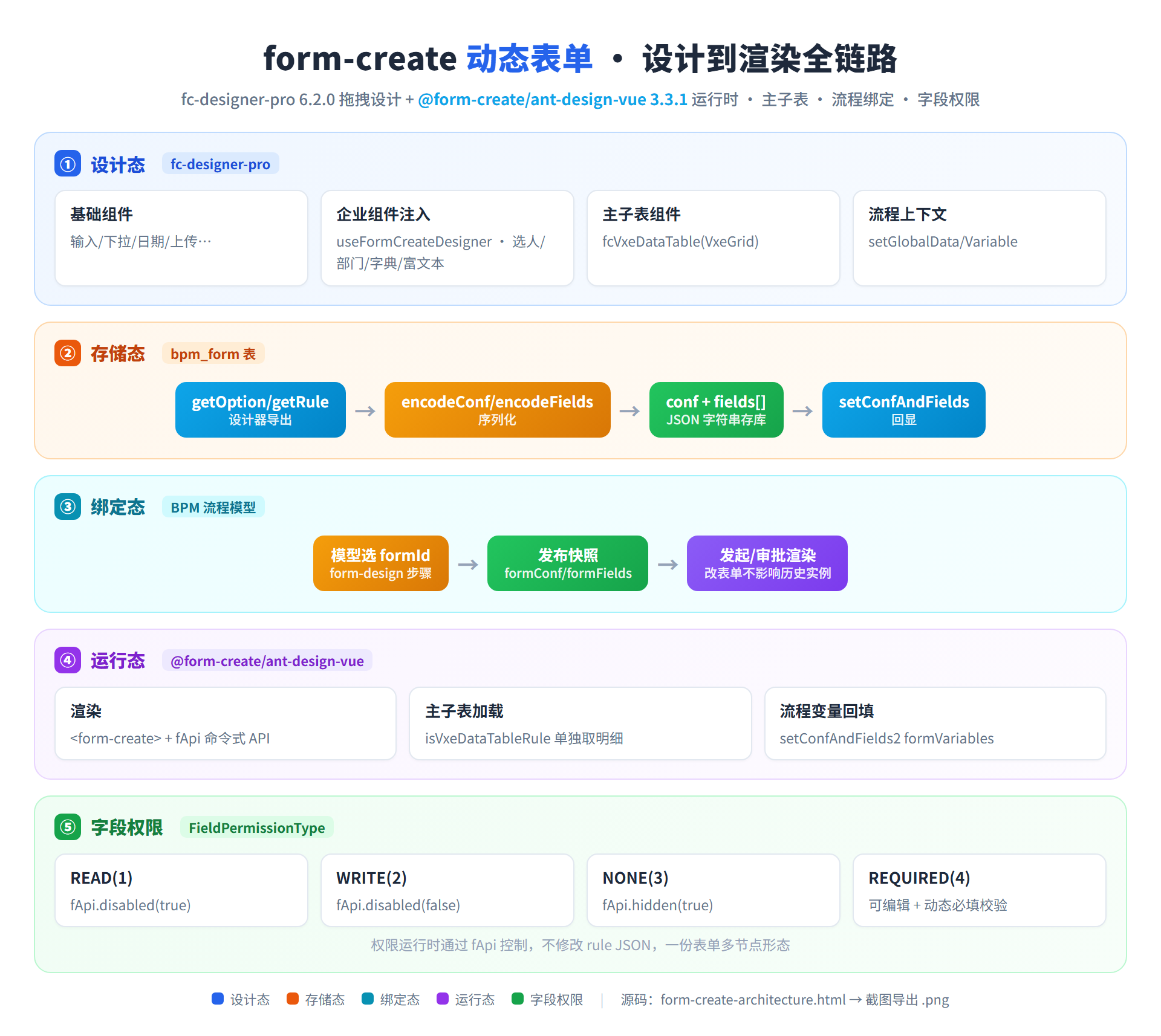The width and height of the screenshot is (1161, 1036).
Task: Click the FieldPermissionType tag
Action: click(256, 827)
